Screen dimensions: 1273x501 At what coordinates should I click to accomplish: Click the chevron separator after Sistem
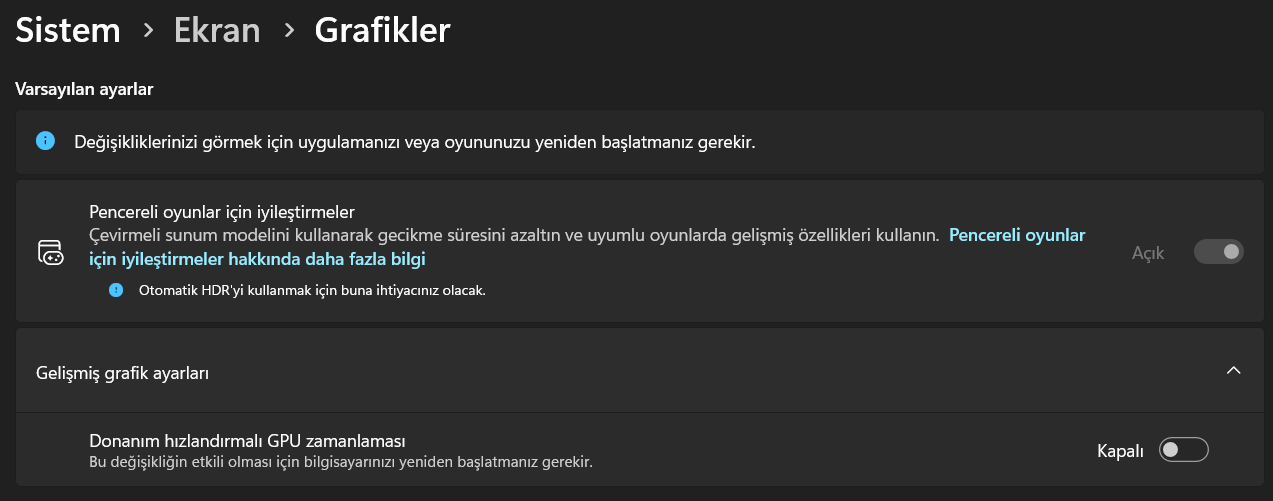pyautogui.click(x=148, y=31)
